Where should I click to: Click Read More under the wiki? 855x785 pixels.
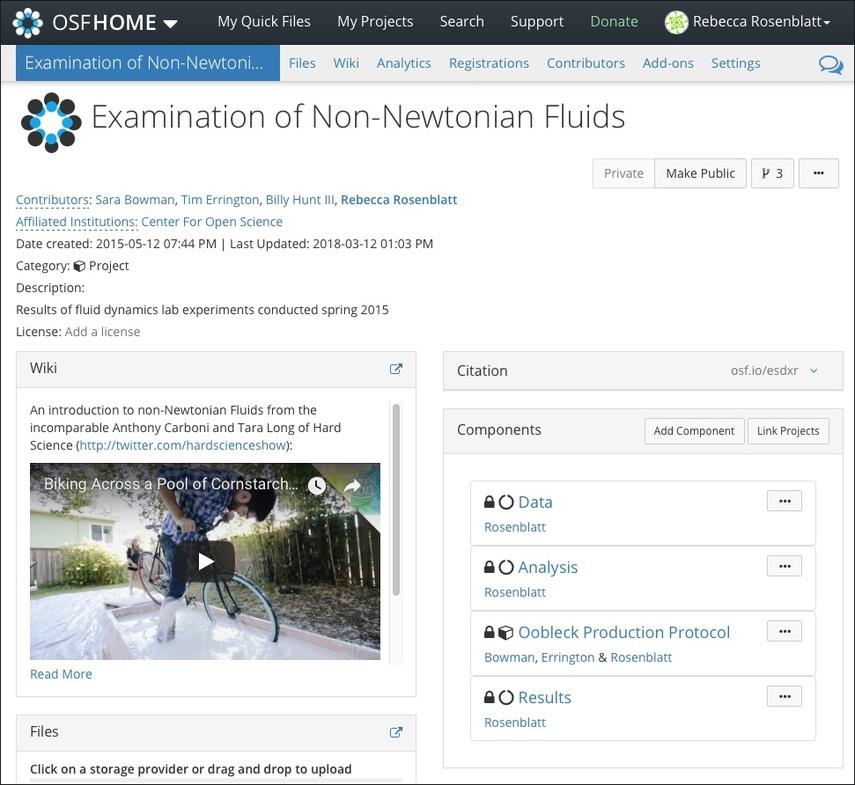tap(61, 674)
